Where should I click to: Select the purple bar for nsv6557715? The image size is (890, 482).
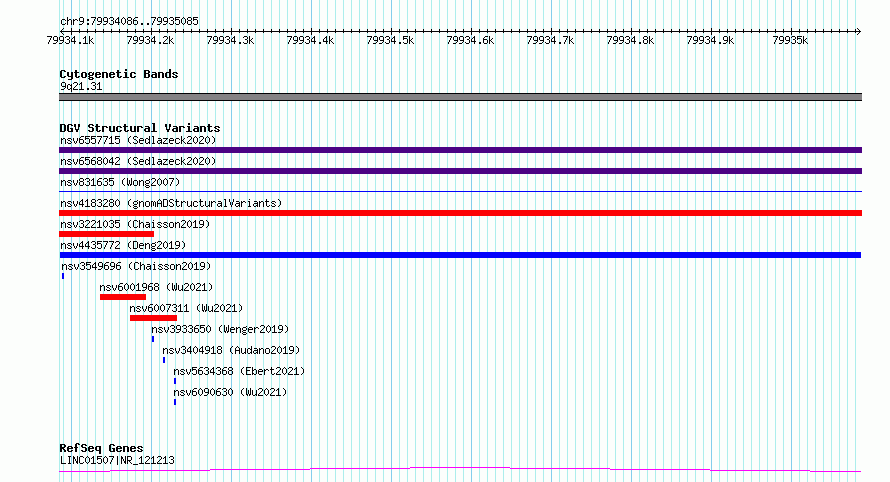tap(460, 150)
